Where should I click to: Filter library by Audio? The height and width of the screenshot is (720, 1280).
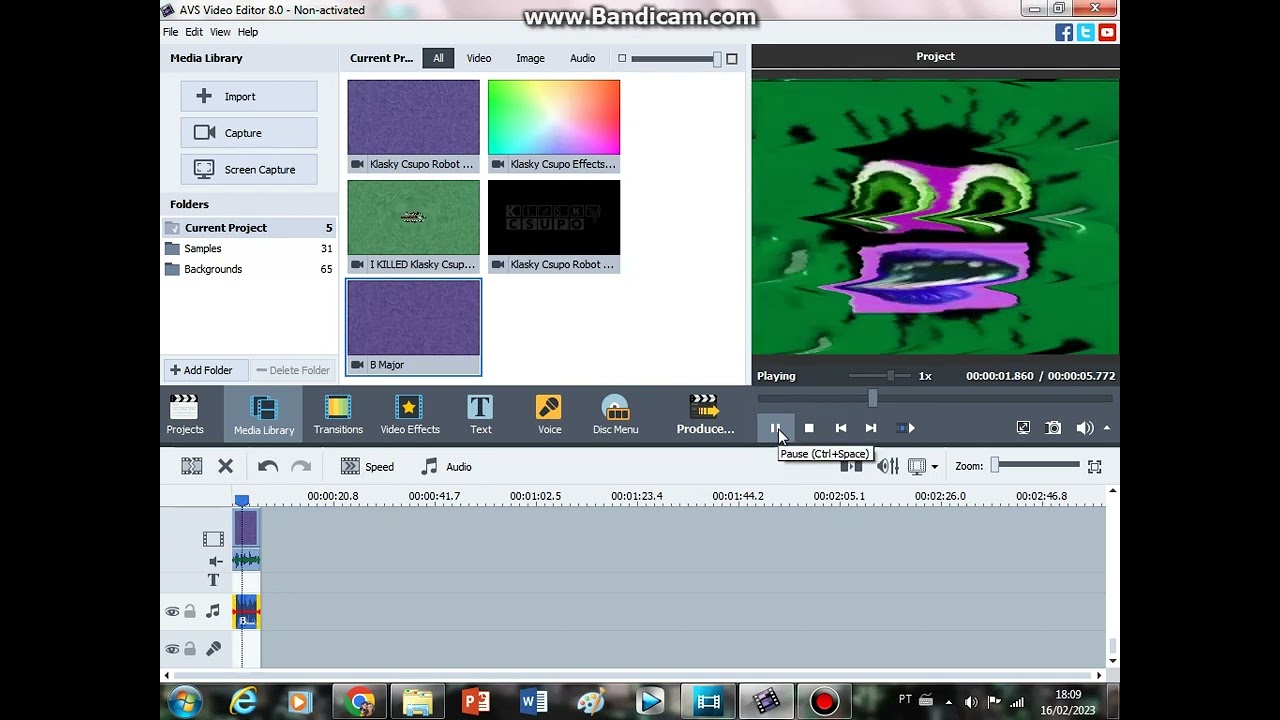[x=582, y=58]
